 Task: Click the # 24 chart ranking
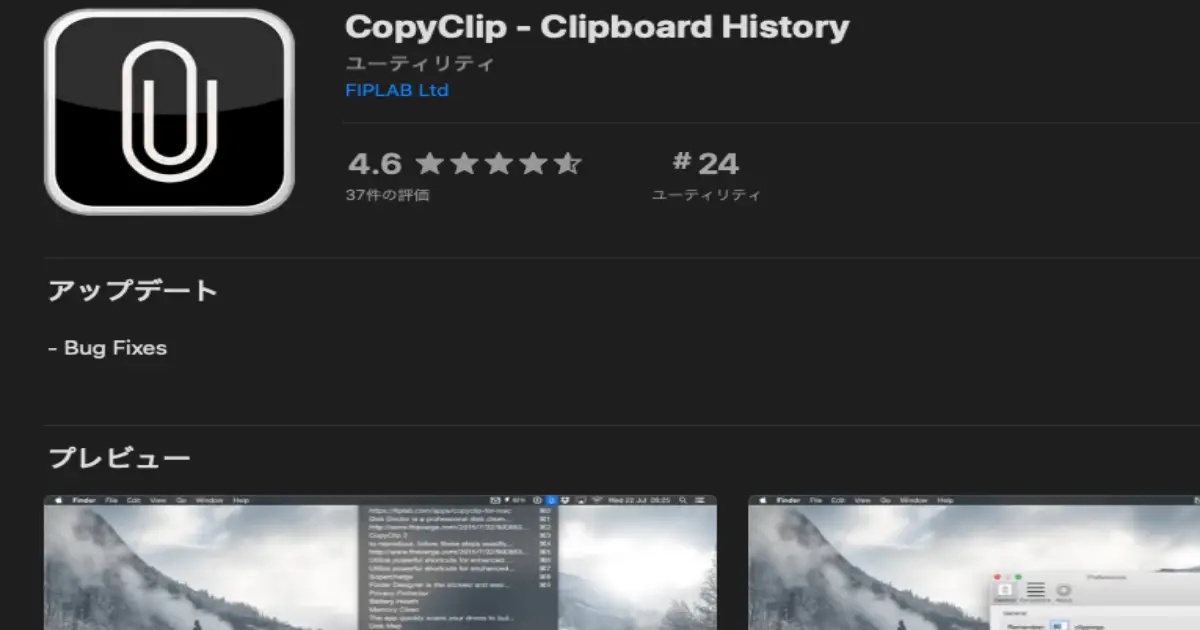[x=706, y=162]
